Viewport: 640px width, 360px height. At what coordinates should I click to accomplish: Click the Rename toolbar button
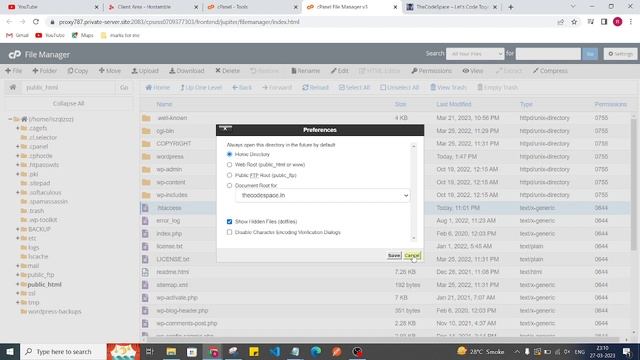point(305,71)
